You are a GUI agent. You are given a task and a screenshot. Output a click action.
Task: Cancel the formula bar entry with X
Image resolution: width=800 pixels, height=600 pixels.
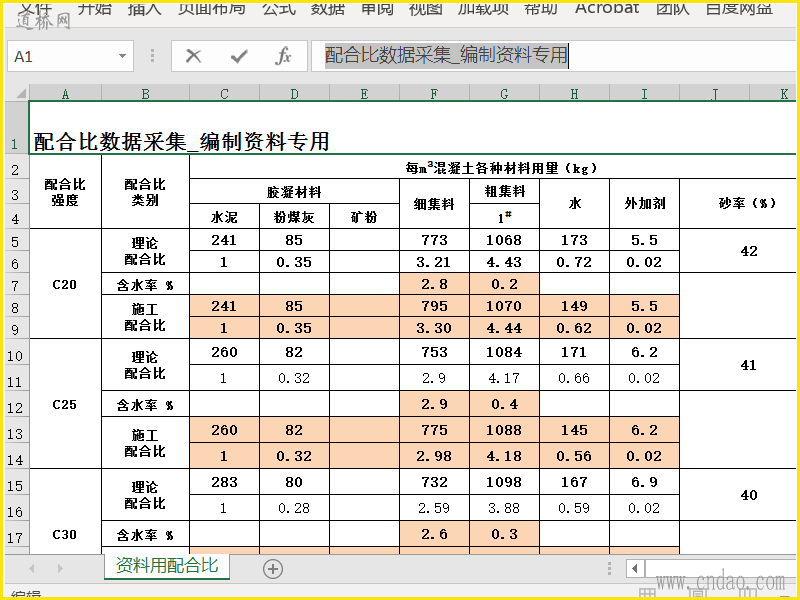[x=193, y=56]
